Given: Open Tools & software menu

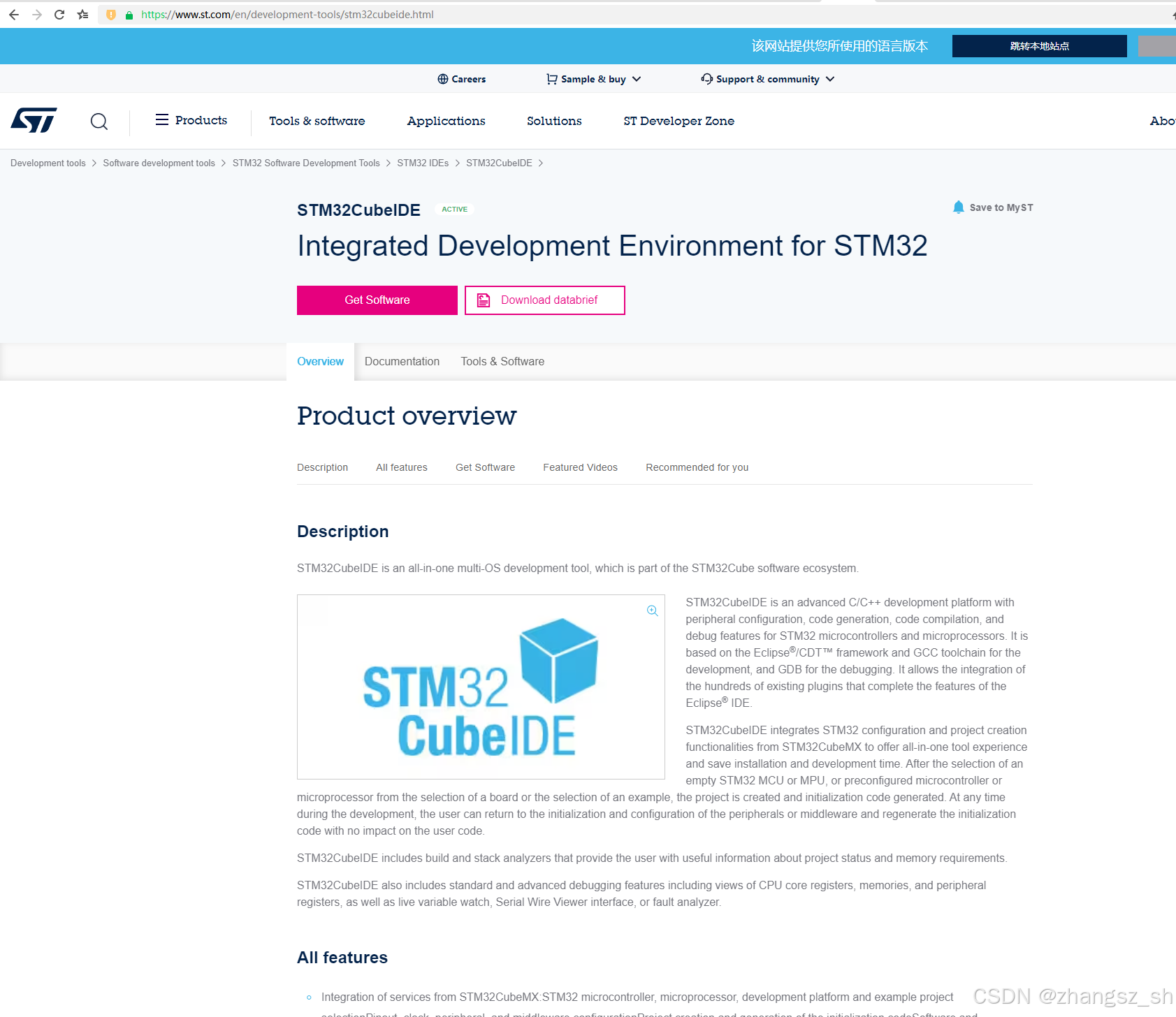Looking at the screenshot, I should pyautogui.click(x=317, y=121).
